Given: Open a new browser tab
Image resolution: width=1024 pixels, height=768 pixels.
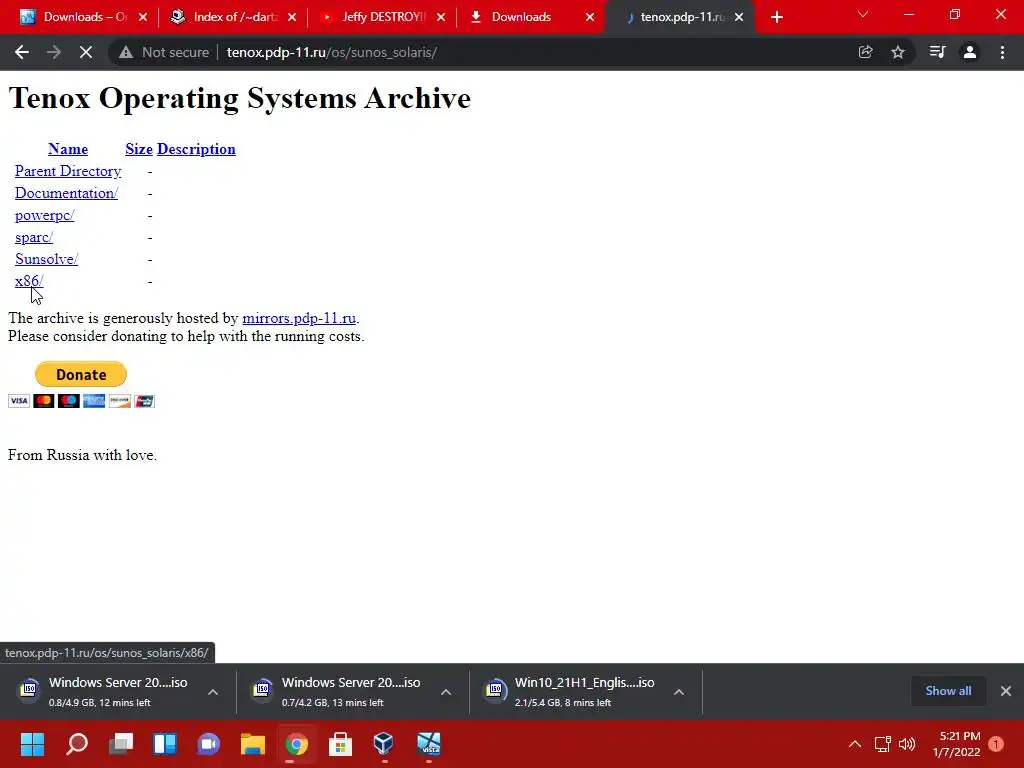Looking at the screenshot, I should (776, 17).
